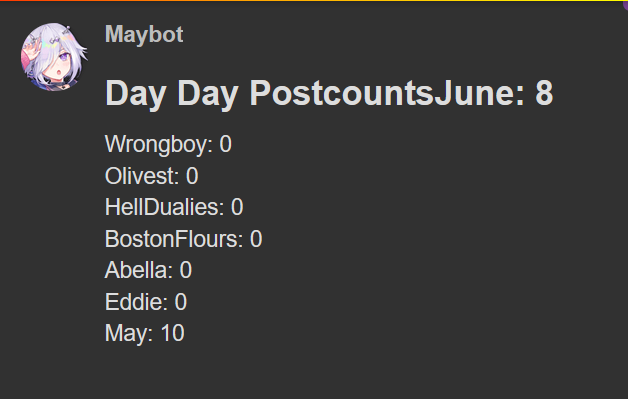Click the Eddie: 0 entry
628x399 pixels.
click(146, 302)
